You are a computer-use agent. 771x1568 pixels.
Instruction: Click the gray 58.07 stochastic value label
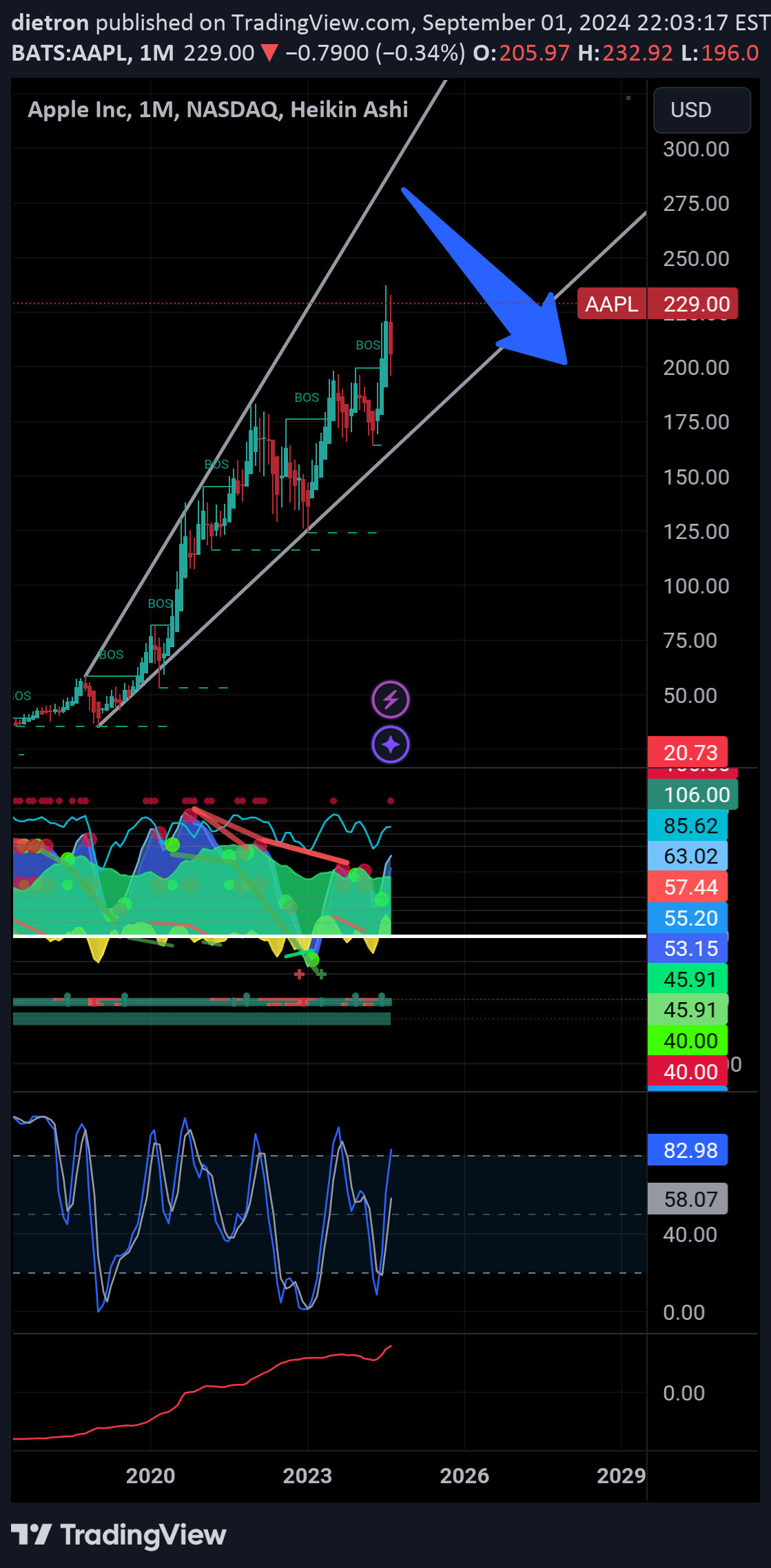tap(688, 1199)
